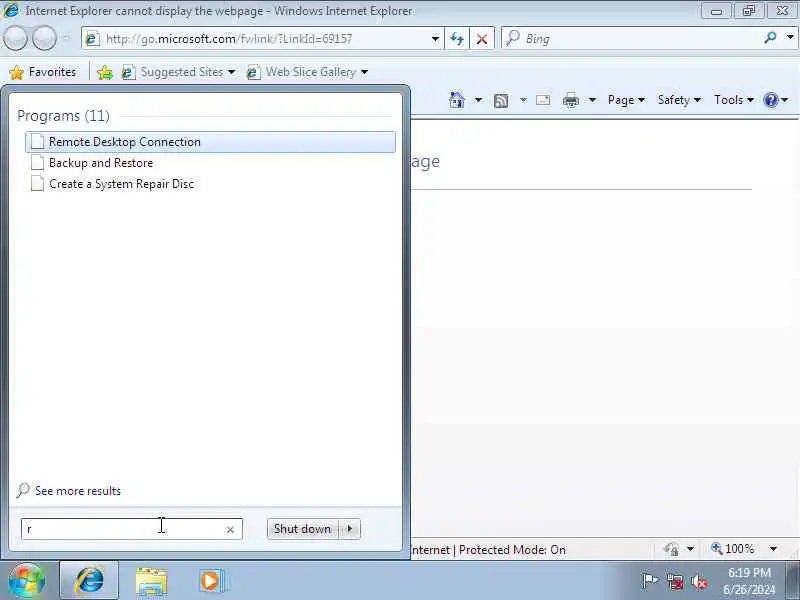
Task: Click See more results link
Action: 78,491
